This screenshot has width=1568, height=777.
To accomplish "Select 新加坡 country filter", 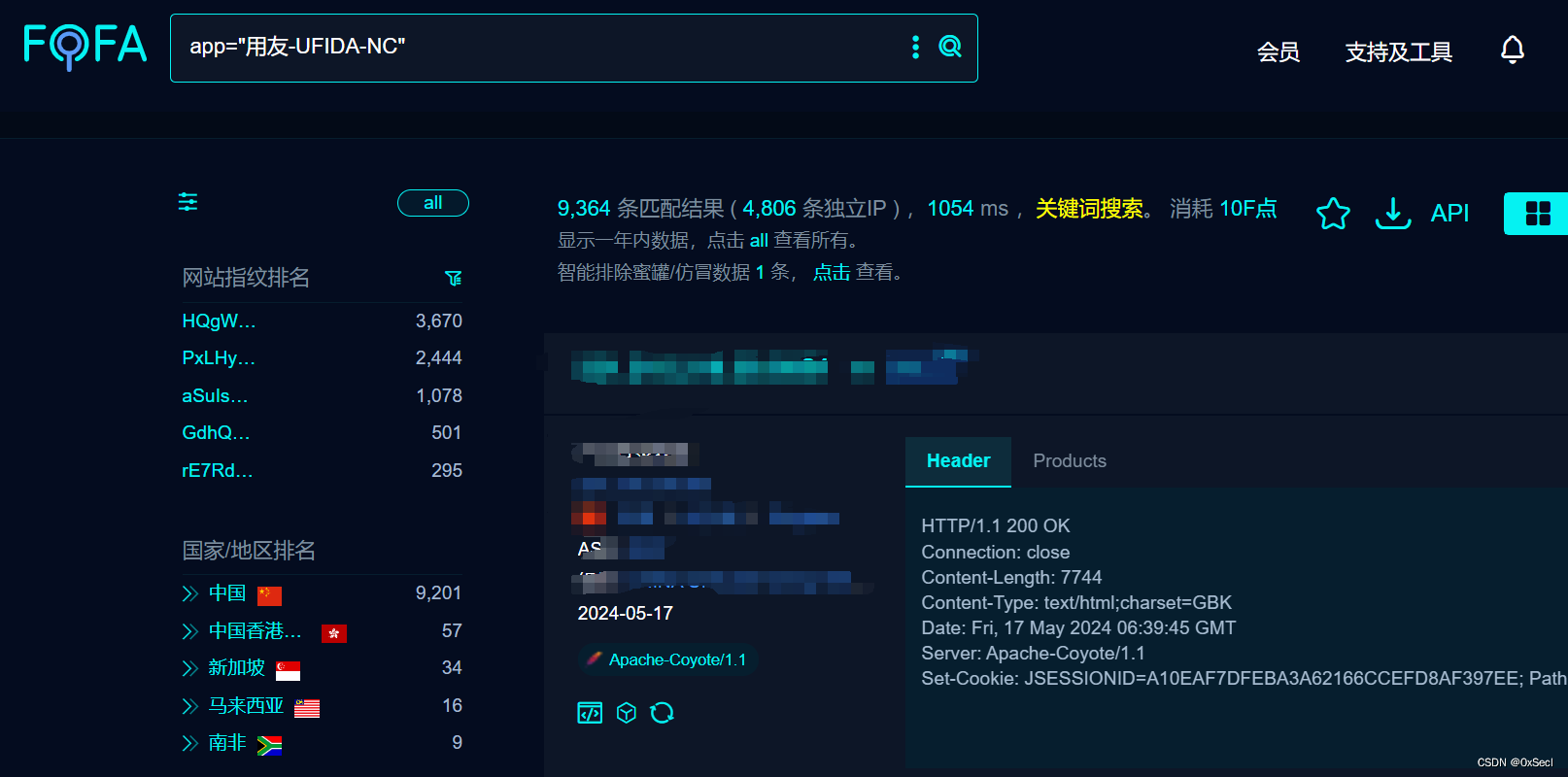I will tap(236, 668).
